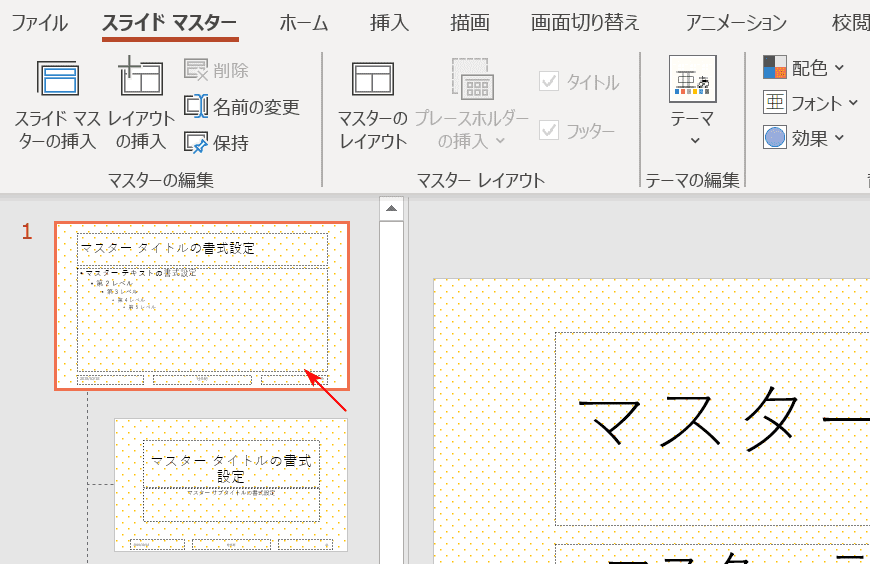Open the 挿入 tab

click(389, 23)
